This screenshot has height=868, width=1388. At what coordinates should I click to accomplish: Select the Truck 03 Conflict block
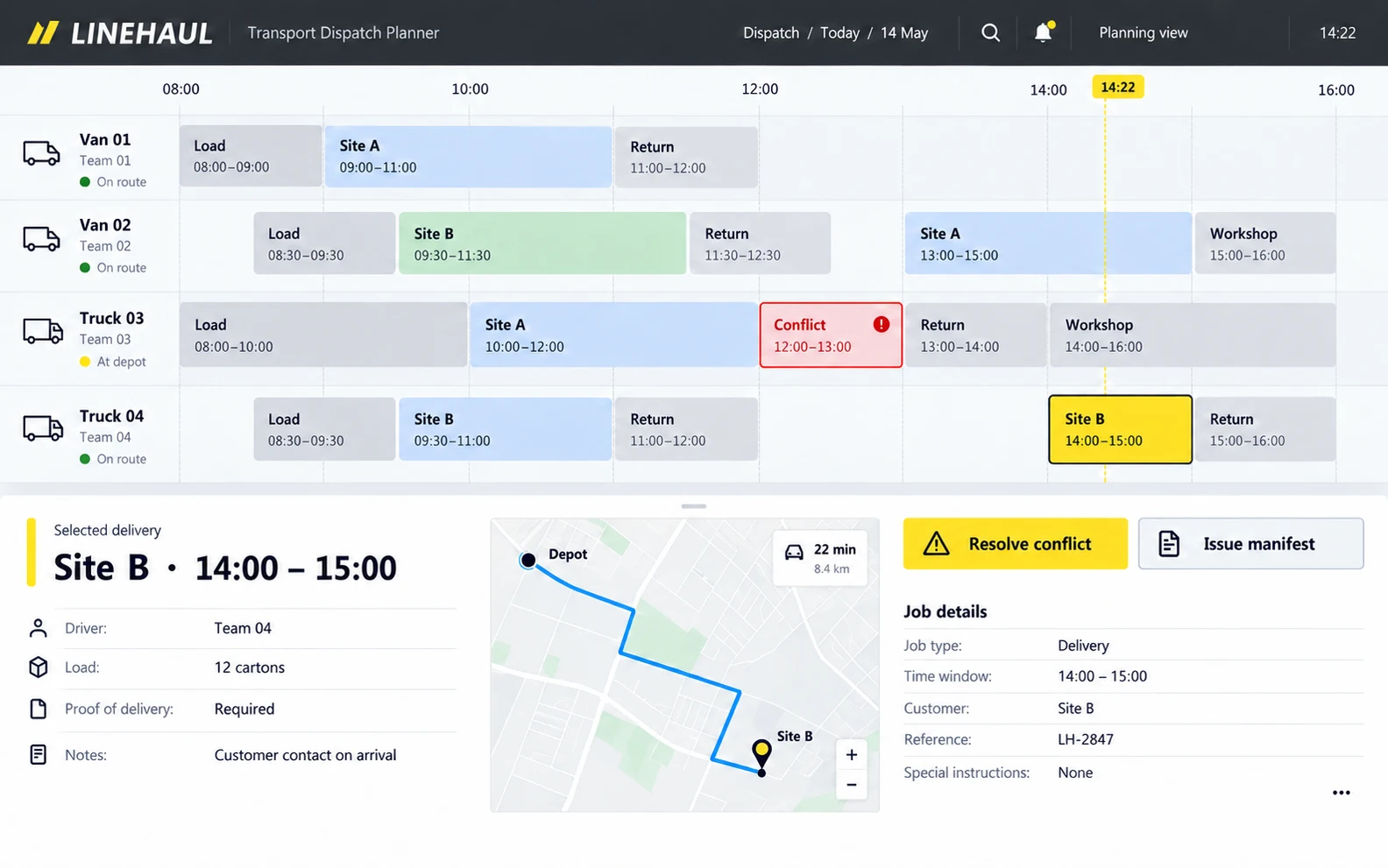(x=831, y=335)
